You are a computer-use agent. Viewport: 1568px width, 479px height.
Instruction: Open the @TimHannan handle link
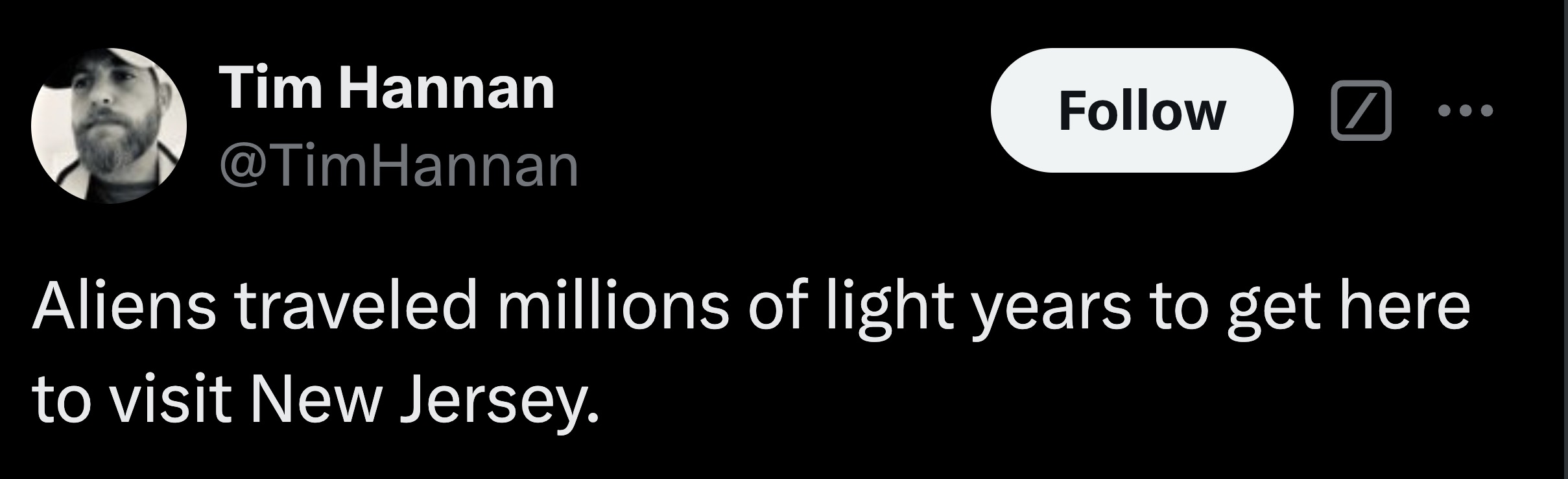coord(399,167)
